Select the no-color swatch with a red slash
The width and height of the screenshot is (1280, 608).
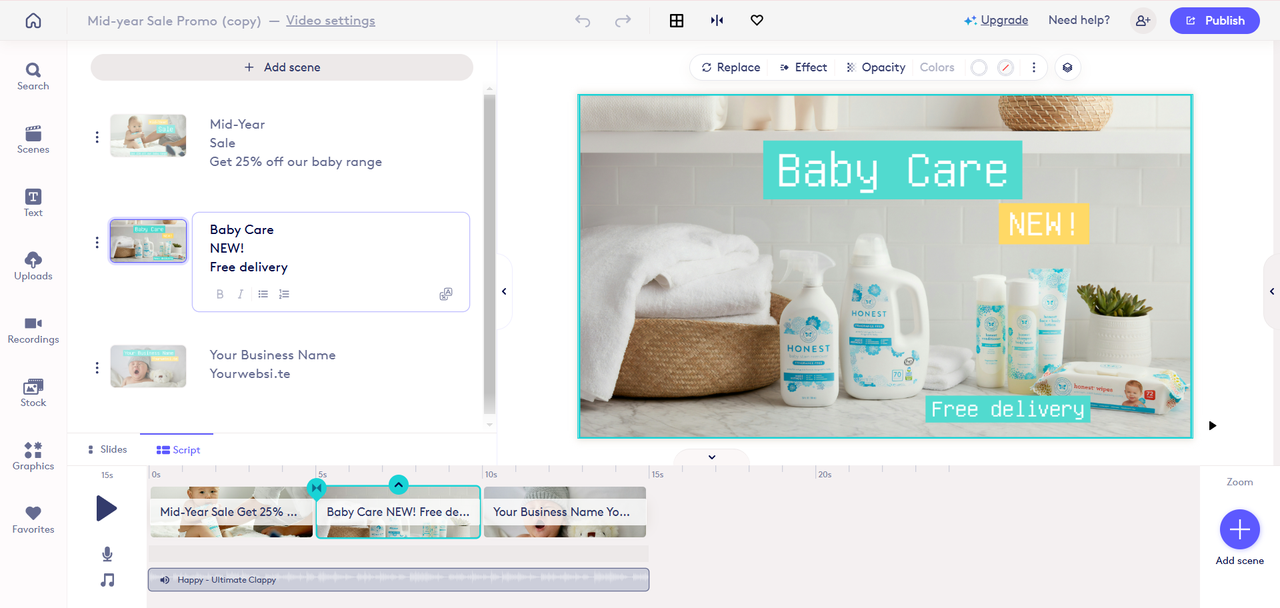click(x=1005, y=67)
